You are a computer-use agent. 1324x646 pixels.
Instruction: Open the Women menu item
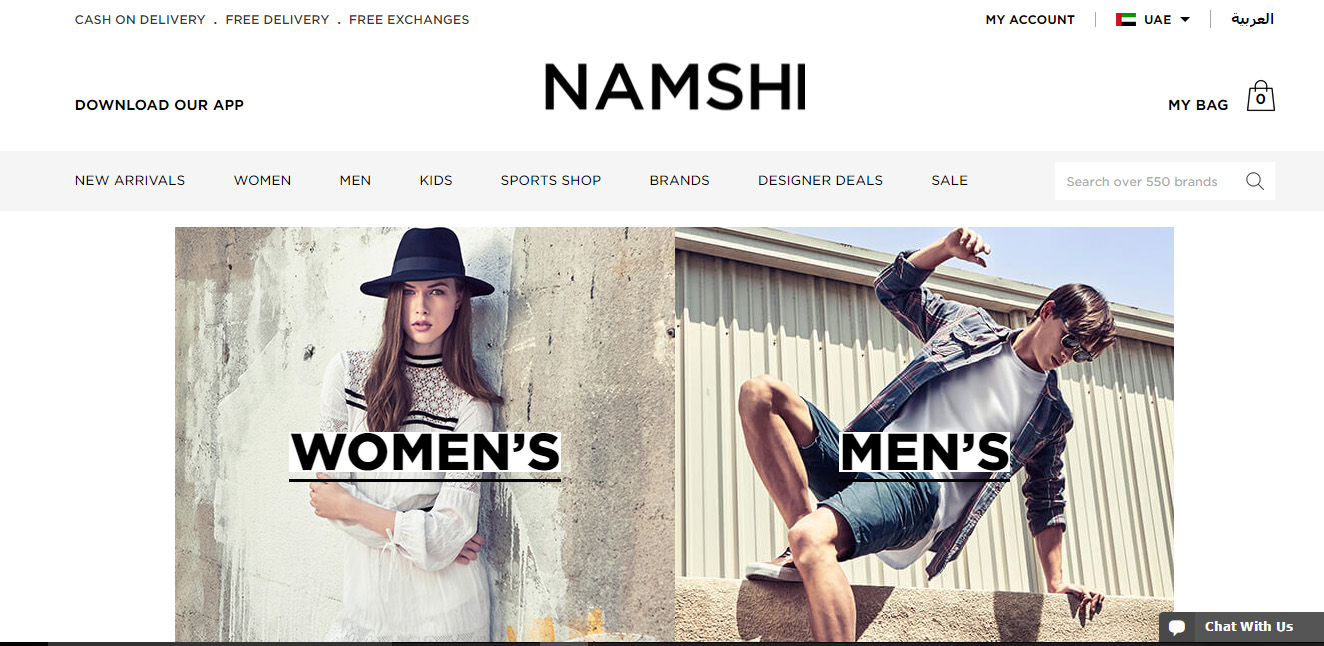(262, 180)
